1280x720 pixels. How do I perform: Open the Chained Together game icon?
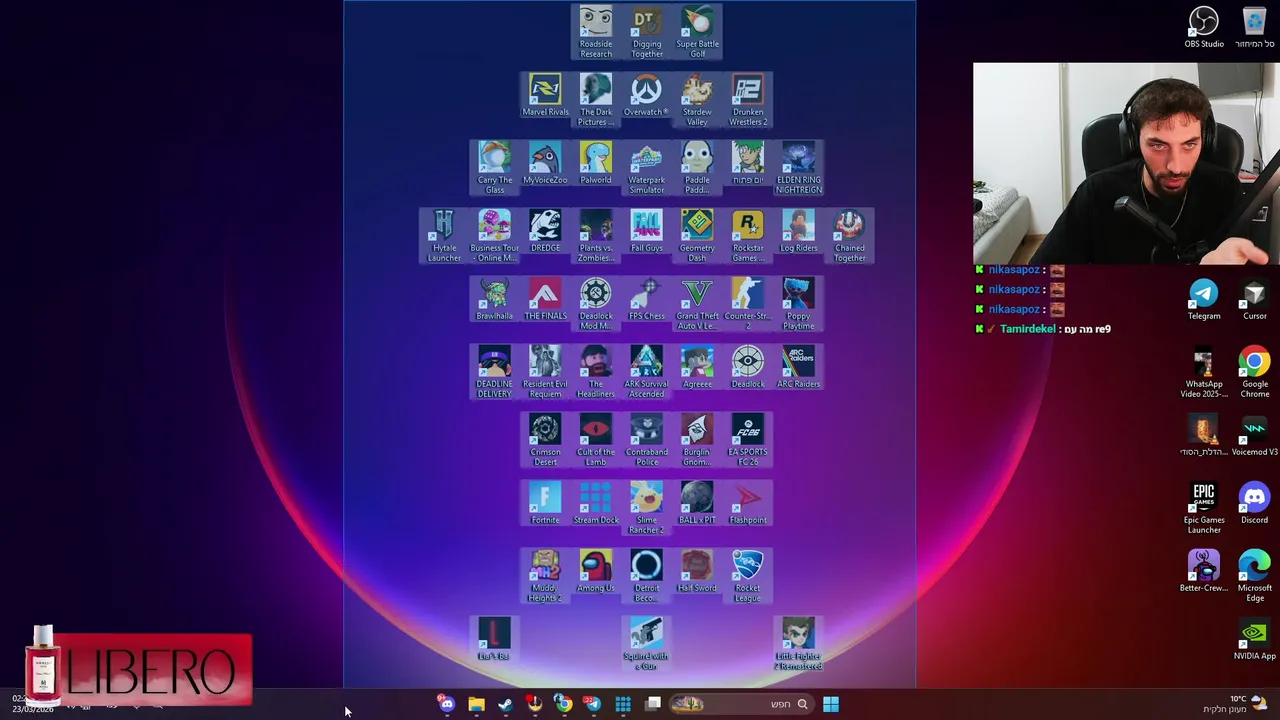[850, 236]
